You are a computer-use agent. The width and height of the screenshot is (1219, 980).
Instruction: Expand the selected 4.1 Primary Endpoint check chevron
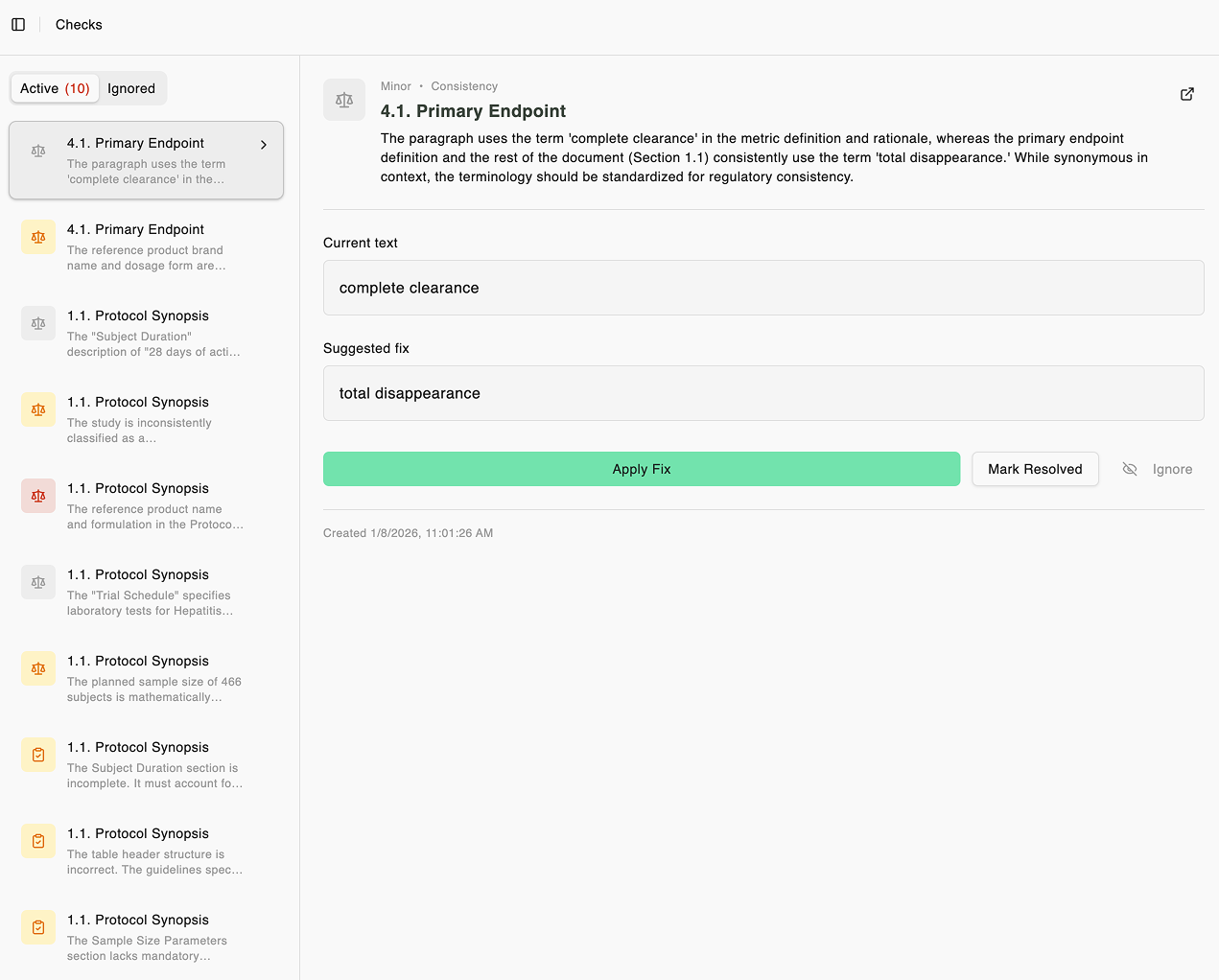click(264, 144)
